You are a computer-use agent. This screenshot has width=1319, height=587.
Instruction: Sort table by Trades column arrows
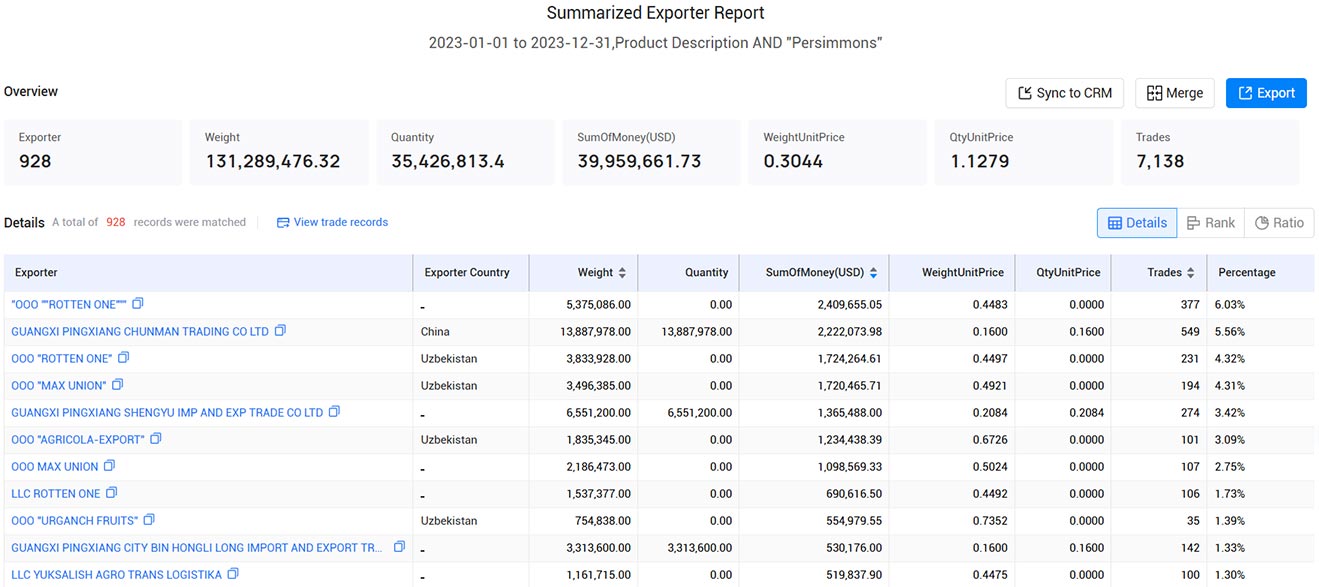[x=1190, y=272]
